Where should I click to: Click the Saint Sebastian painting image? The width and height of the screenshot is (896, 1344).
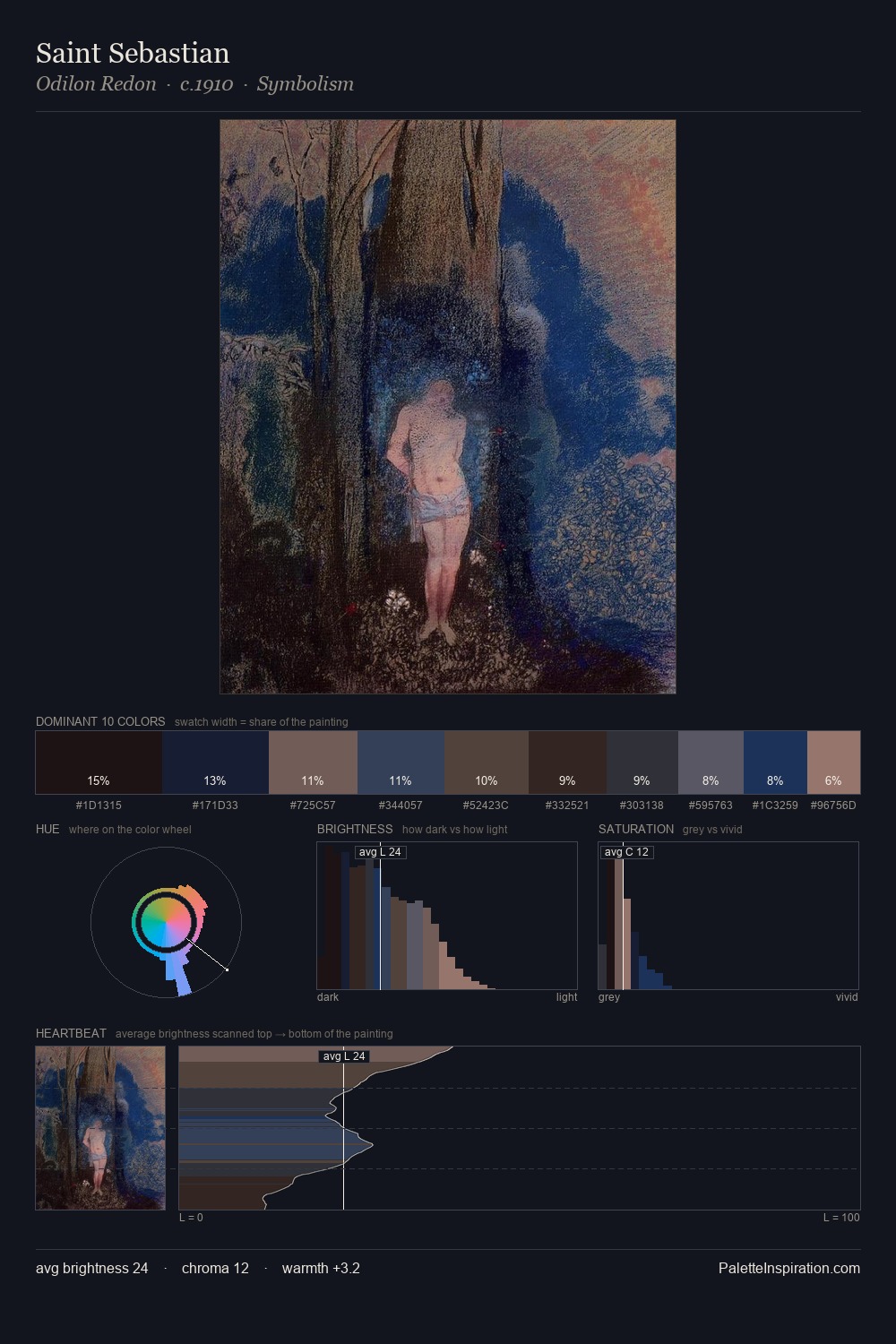448,407
